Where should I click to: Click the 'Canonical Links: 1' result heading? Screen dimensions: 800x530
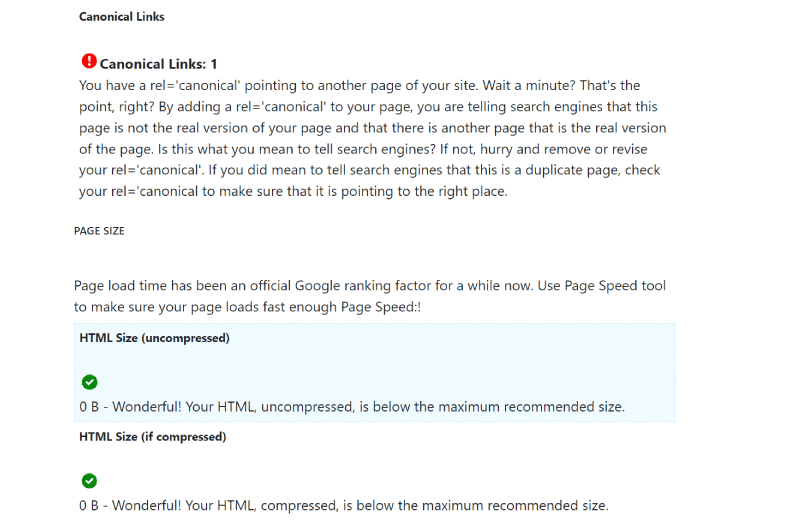(158, 64)
